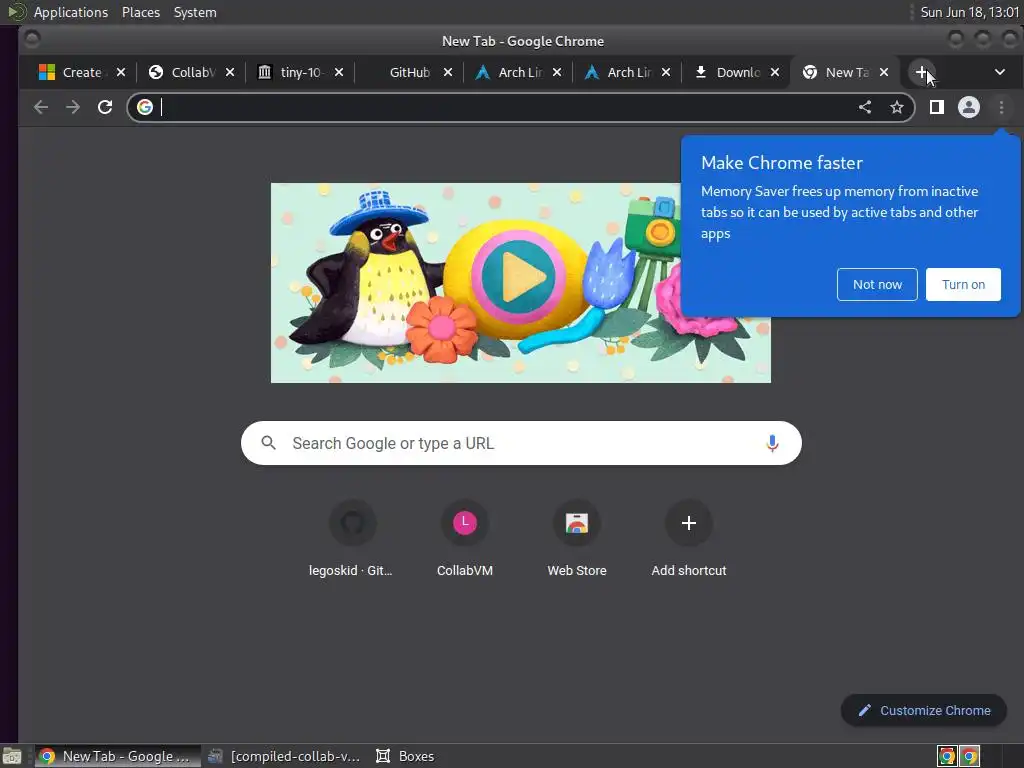The width and height of the screenshot is (1024, 768).
Task: Share this page via the share icon
Action: pos(865,107)
